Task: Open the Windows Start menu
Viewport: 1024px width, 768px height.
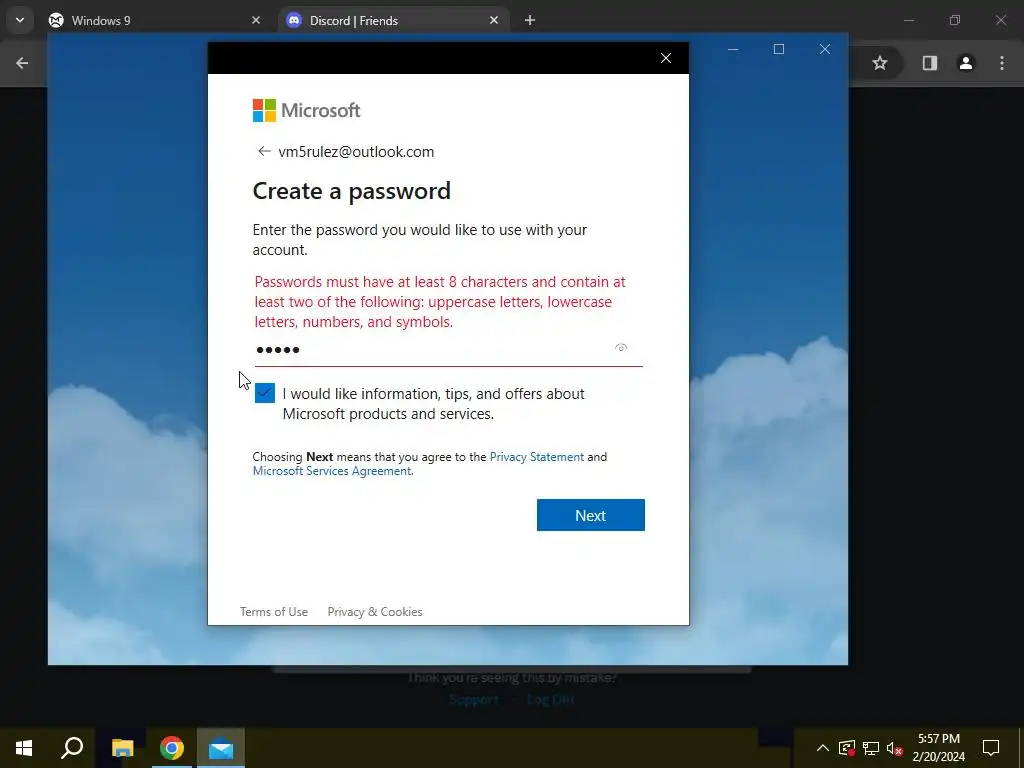Action: 24,748
